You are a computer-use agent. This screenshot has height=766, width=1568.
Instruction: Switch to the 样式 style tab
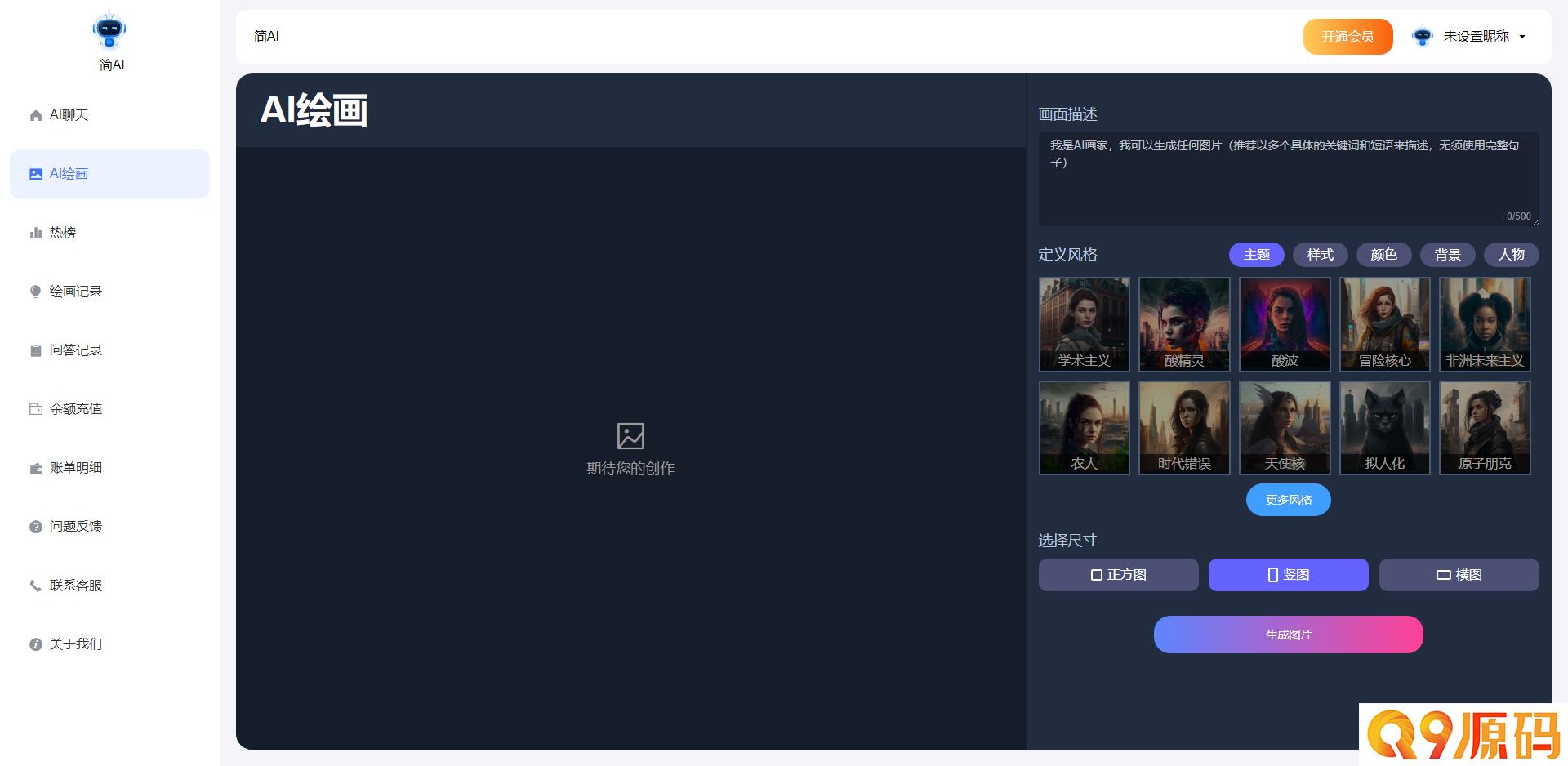click(x=1320, y=255)
